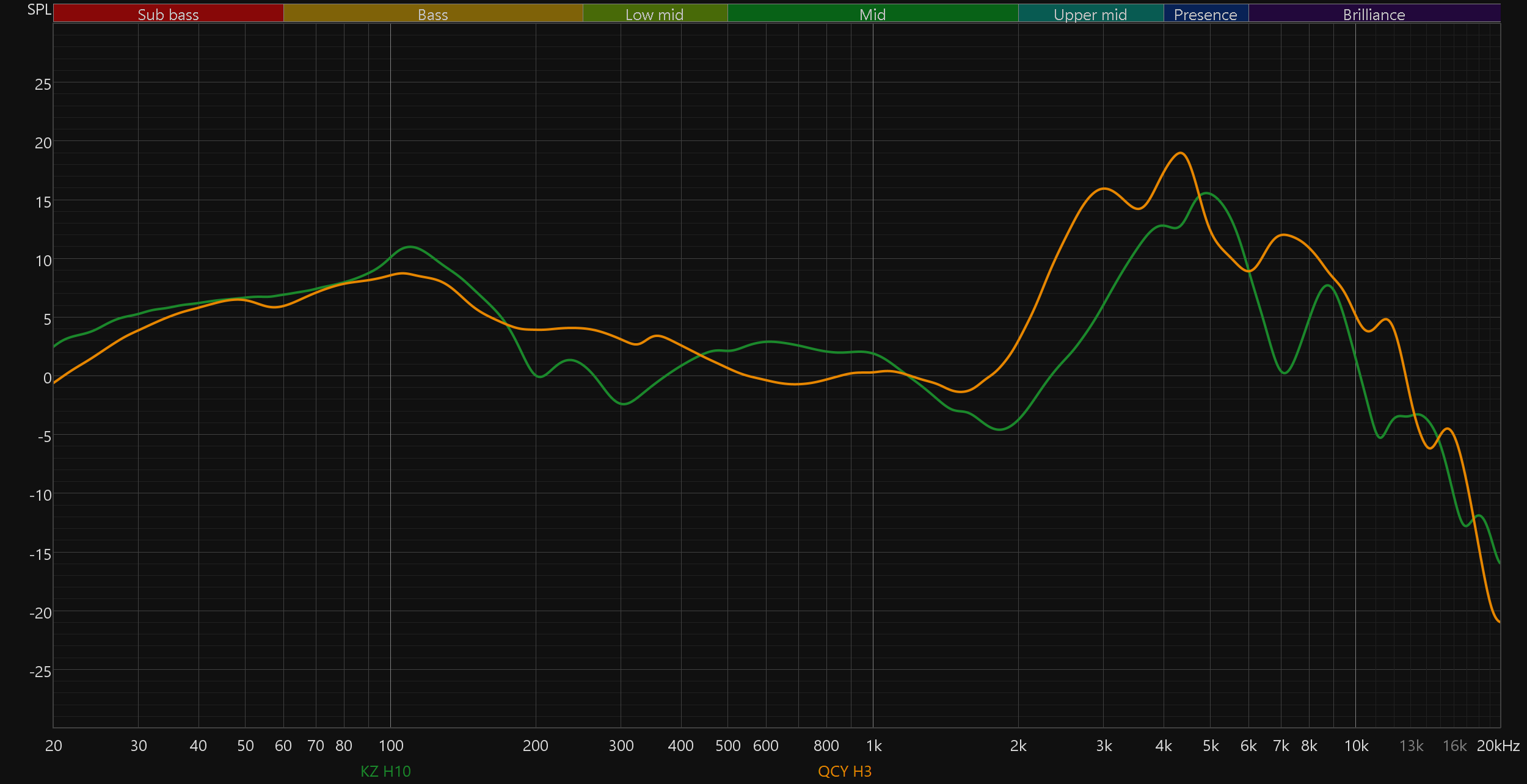
Task: Click the 0 dB axis label
Action: tap(47, 378)
